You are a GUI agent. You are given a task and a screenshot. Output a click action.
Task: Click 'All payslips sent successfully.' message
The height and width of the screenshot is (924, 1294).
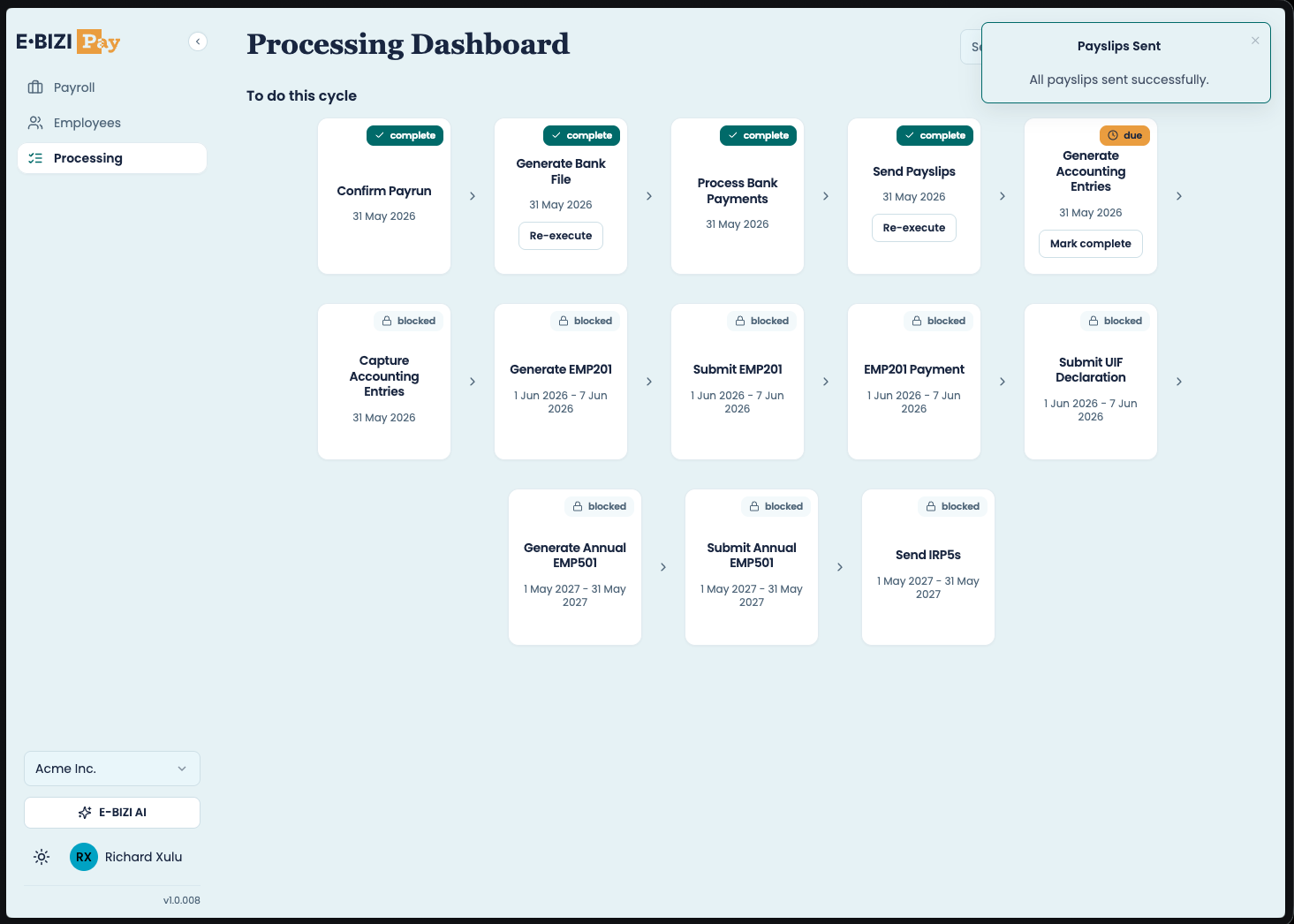(x=1119, y=80)
